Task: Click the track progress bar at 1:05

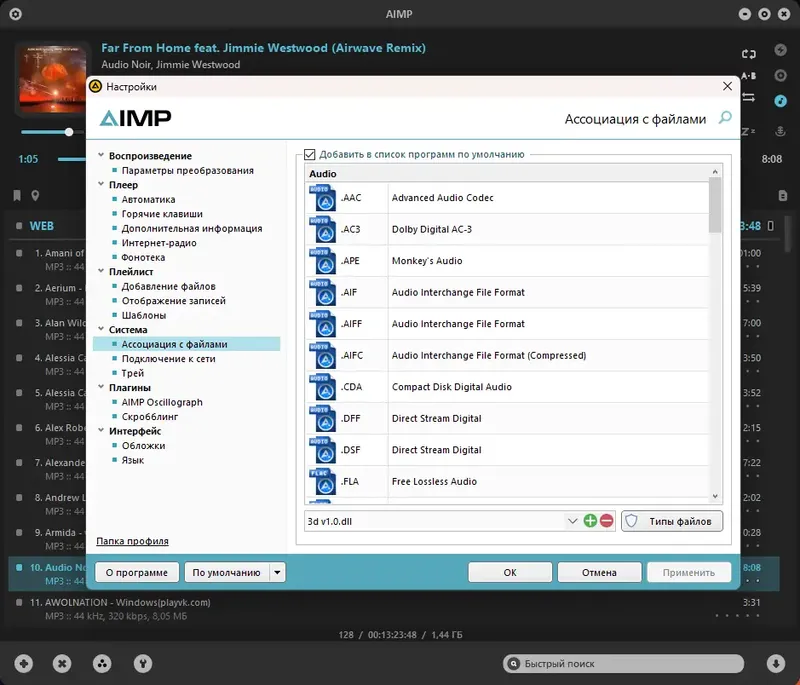Action: coord(71,159)
